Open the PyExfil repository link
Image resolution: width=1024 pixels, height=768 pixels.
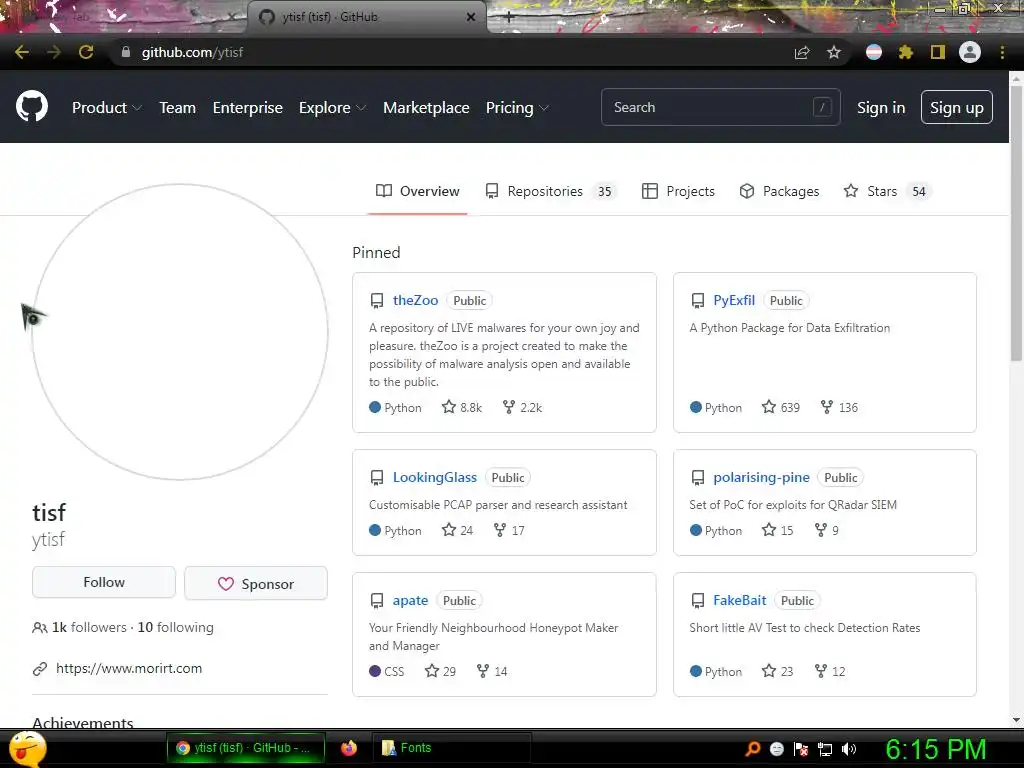pyautogui.click(x=734, y=300)
